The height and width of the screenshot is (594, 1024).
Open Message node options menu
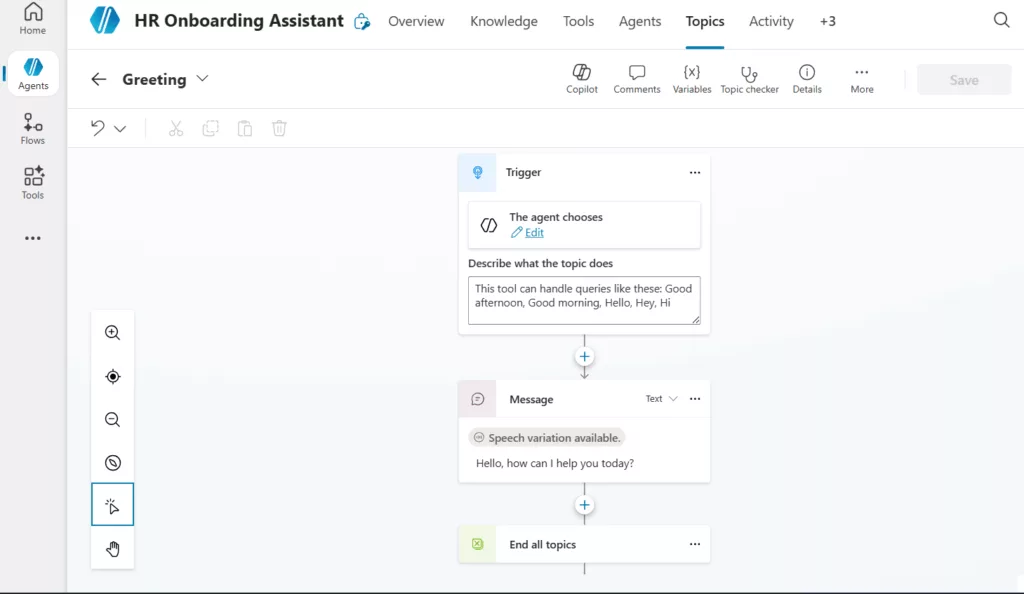[x=695, y=399]
